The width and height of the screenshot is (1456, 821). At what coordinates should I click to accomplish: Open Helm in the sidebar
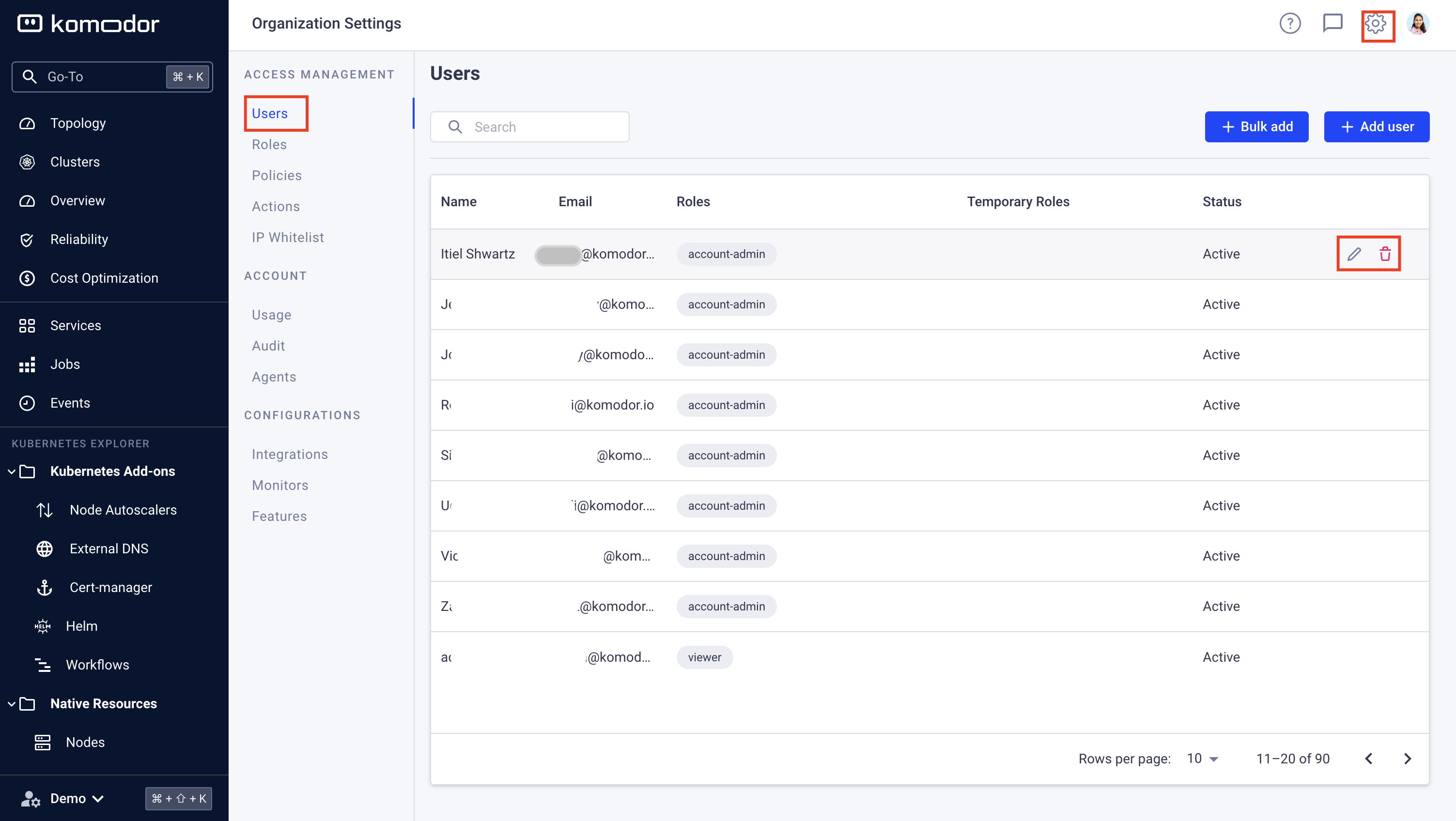(x=81, y=625)
